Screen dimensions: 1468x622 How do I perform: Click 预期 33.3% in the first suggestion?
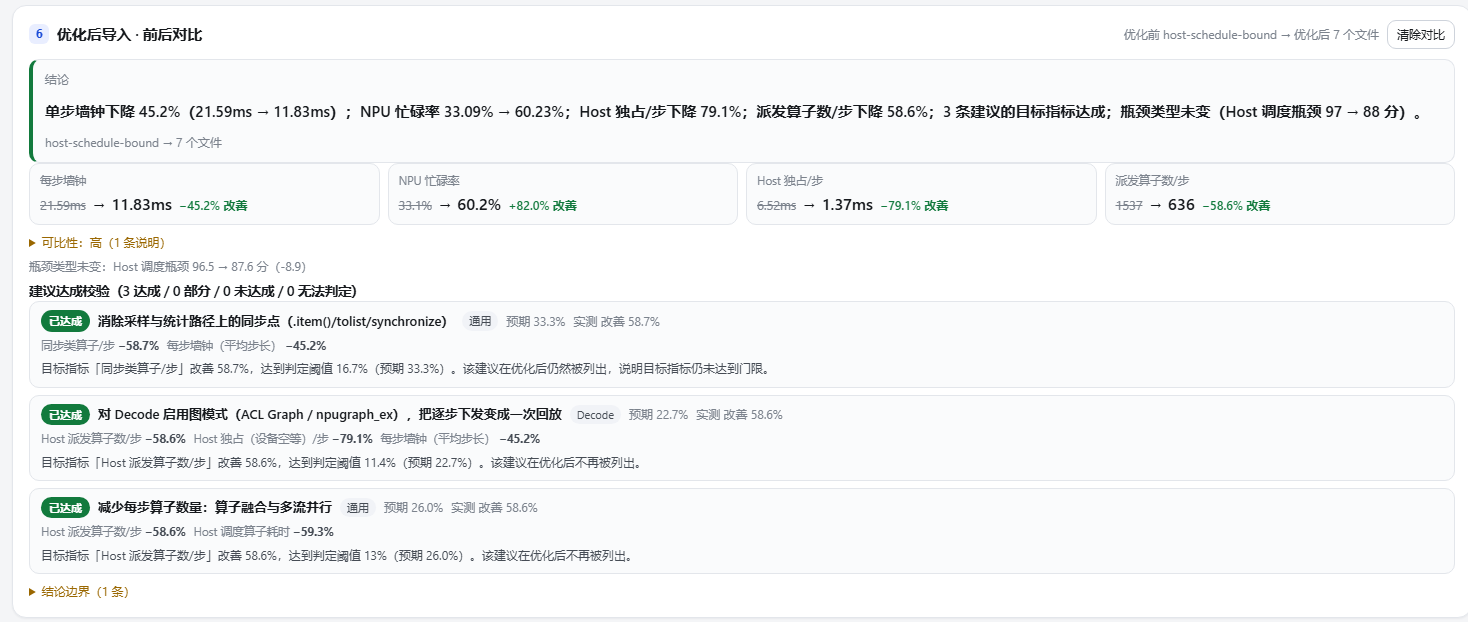535,322
